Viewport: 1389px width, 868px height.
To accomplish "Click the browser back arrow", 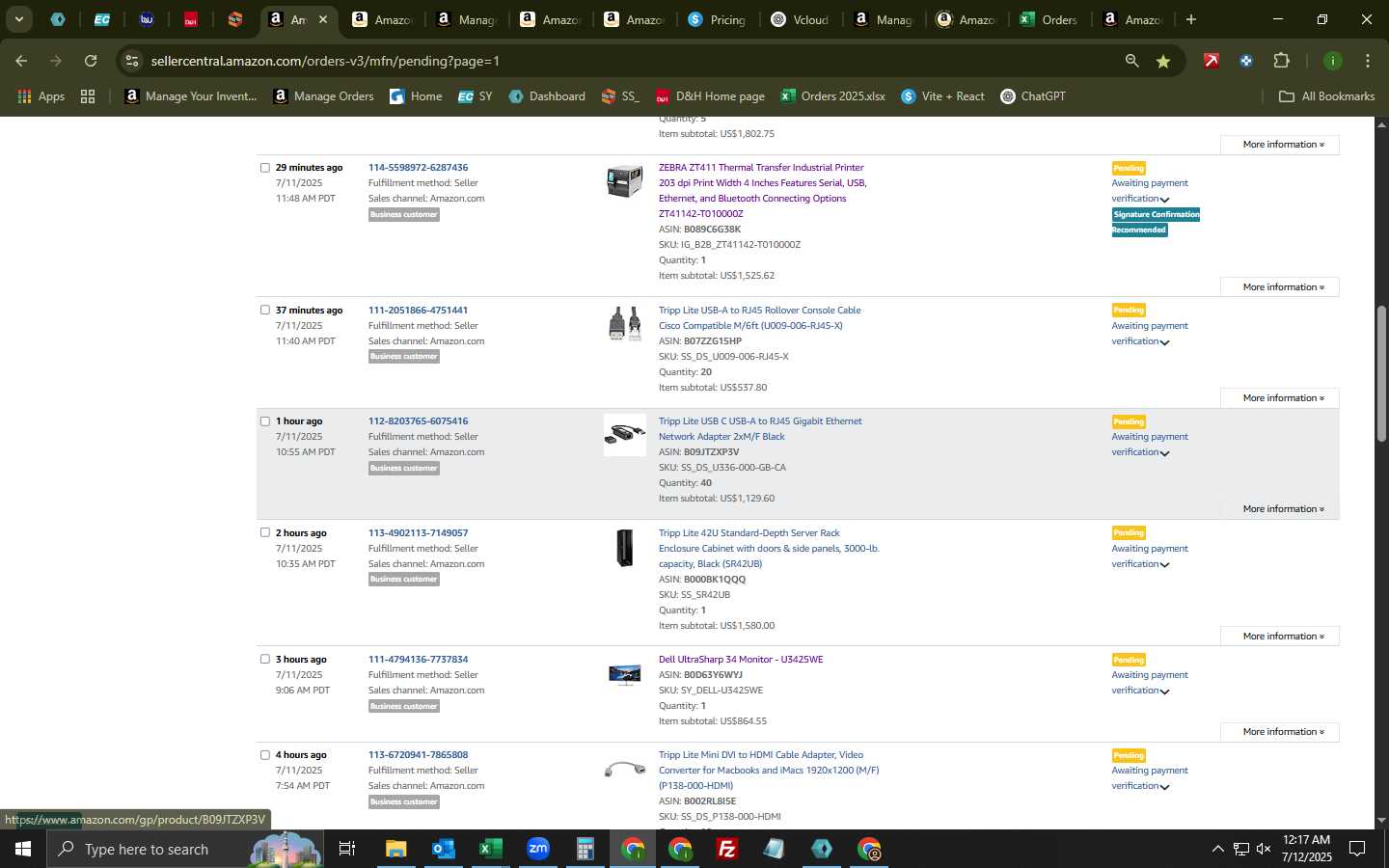I will pos(21,61).
